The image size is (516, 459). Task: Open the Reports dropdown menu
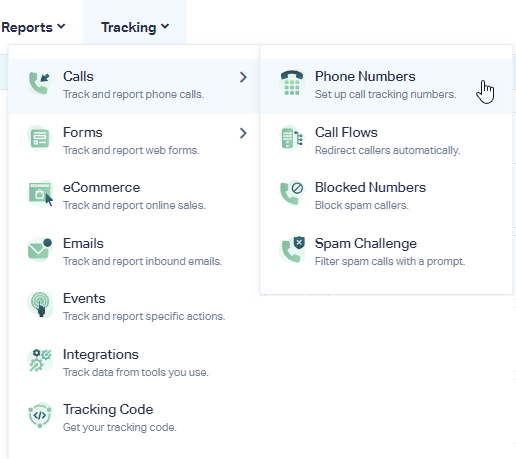pos(33,27)
